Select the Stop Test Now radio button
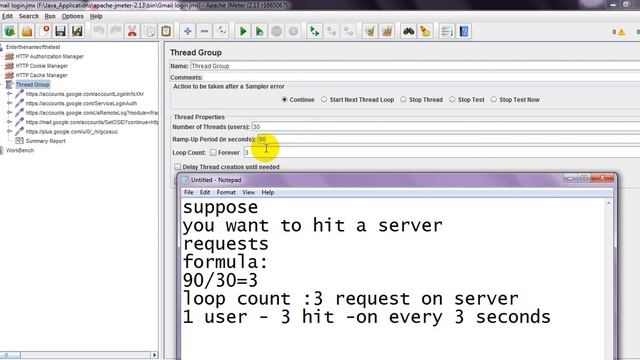 point(493,100)
